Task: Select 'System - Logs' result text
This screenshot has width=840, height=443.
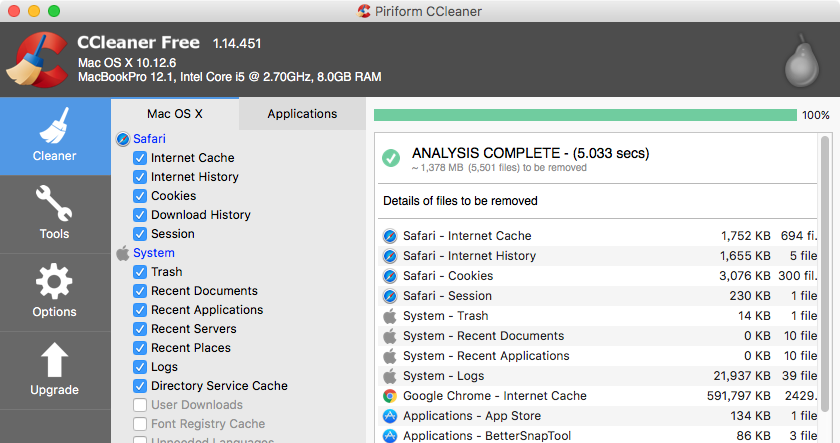Action: click(x=444, y=376)
